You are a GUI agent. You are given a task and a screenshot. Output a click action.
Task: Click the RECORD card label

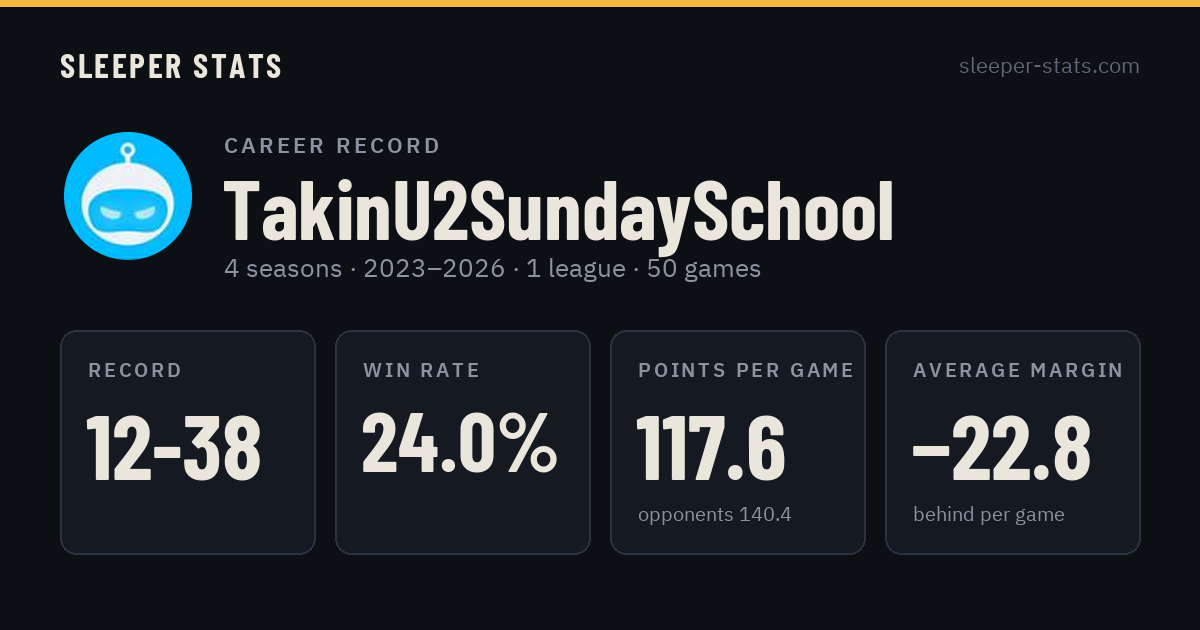[x=135, y=371]
